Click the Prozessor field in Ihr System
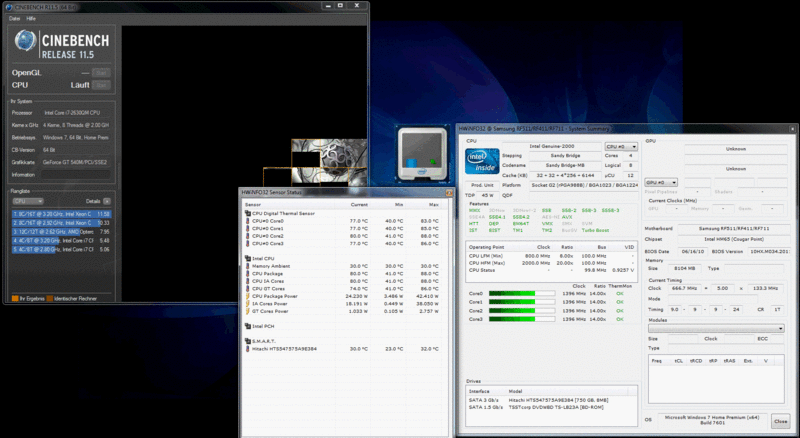Viewport: 800px width, 438px height. pos(76,113)
